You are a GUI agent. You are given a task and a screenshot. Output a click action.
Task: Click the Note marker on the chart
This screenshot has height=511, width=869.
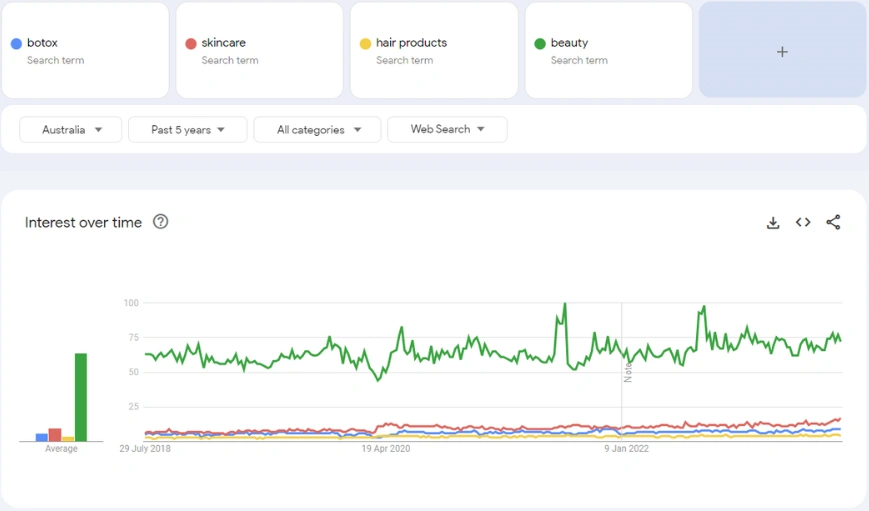pos(627,372)
